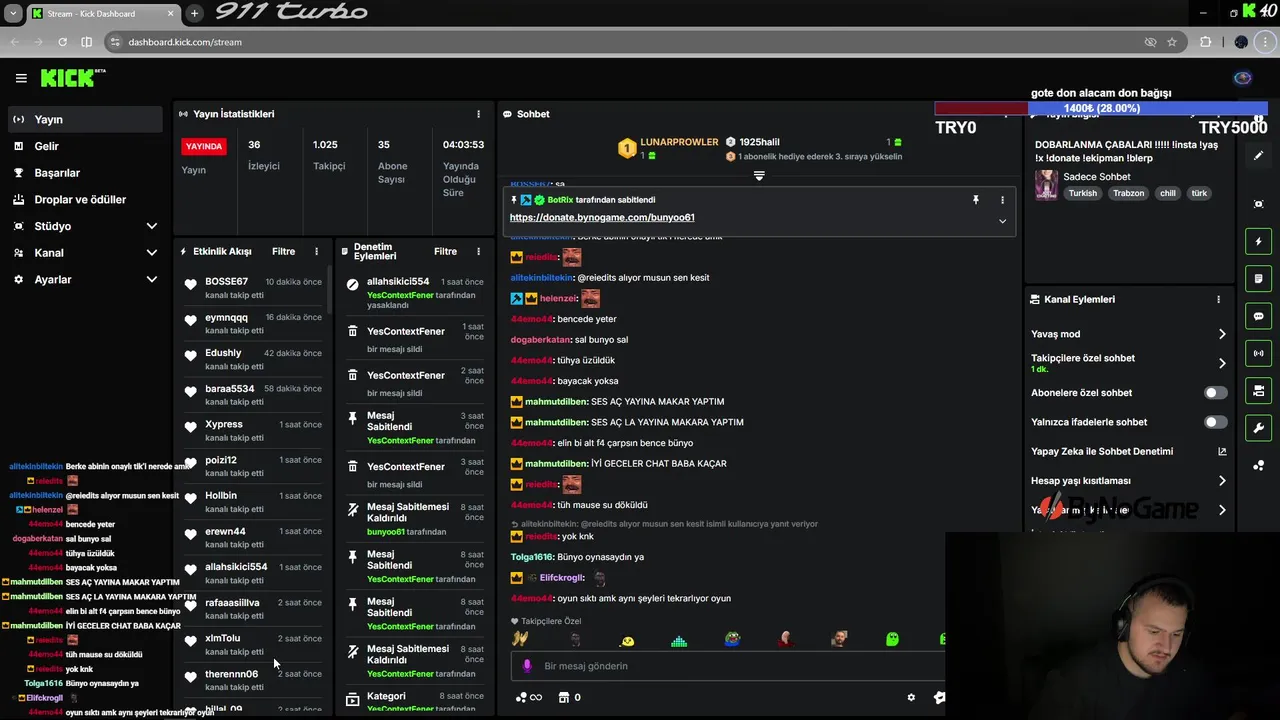
Task: Select allahsikici554 moderation ban entry
Action: [x=414, y=293]
